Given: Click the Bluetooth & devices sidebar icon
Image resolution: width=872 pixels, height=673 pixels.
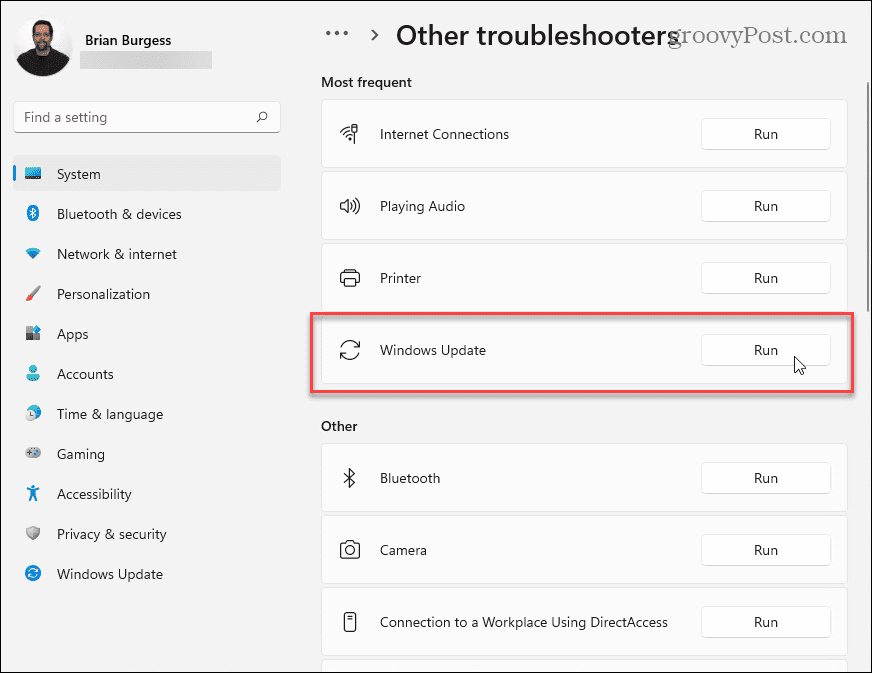Looking at the screenshot, I should tap(33, 214).
